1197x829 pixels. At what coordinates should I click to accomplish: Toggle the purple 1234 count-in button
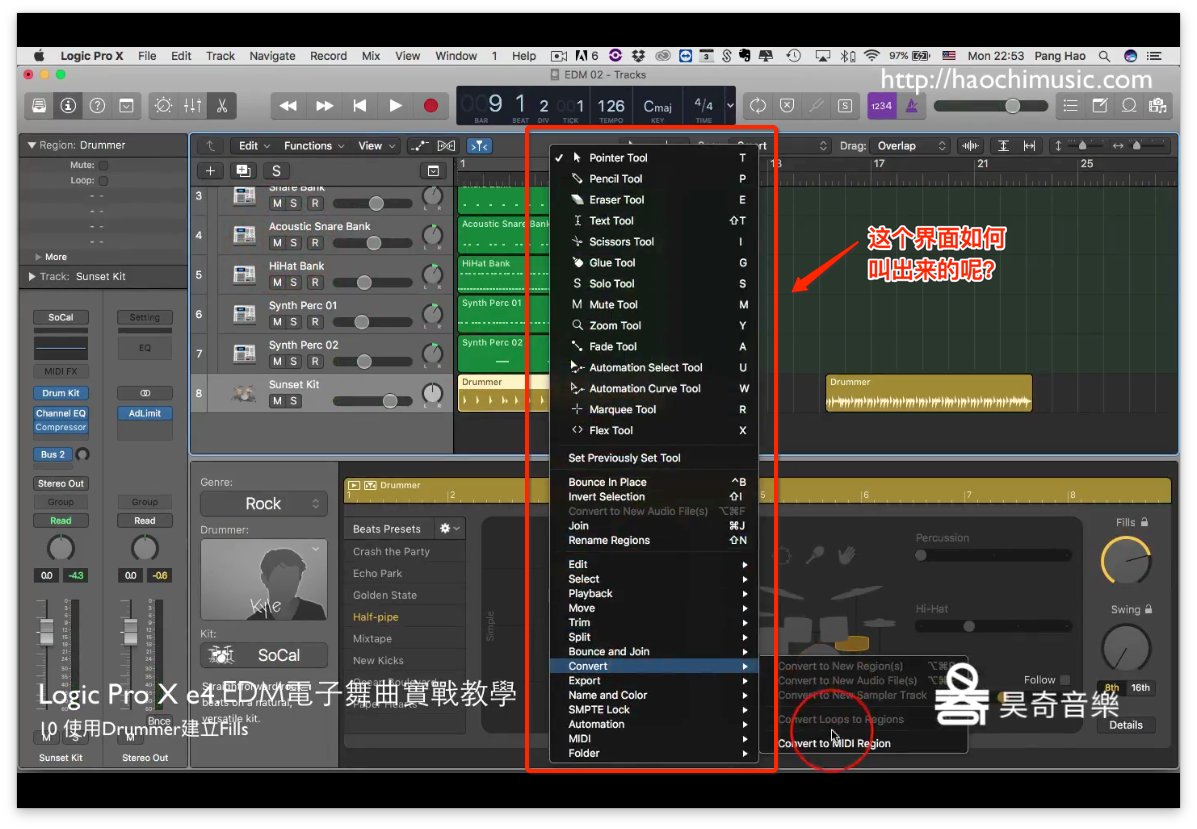tap(881, 106)
